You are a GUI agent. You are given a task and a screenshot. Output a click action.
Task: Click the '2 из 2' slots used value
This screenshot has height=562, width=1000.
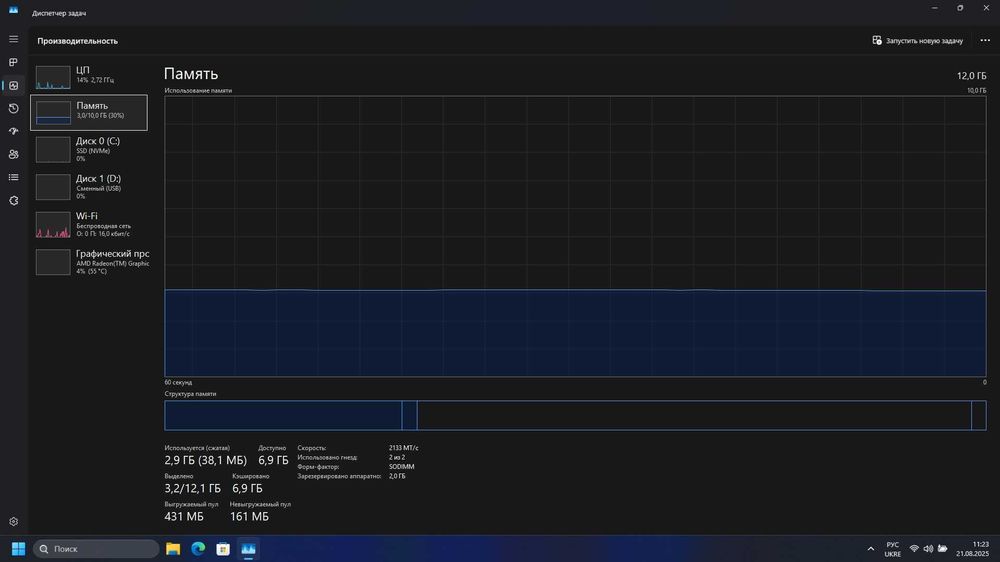397,457
